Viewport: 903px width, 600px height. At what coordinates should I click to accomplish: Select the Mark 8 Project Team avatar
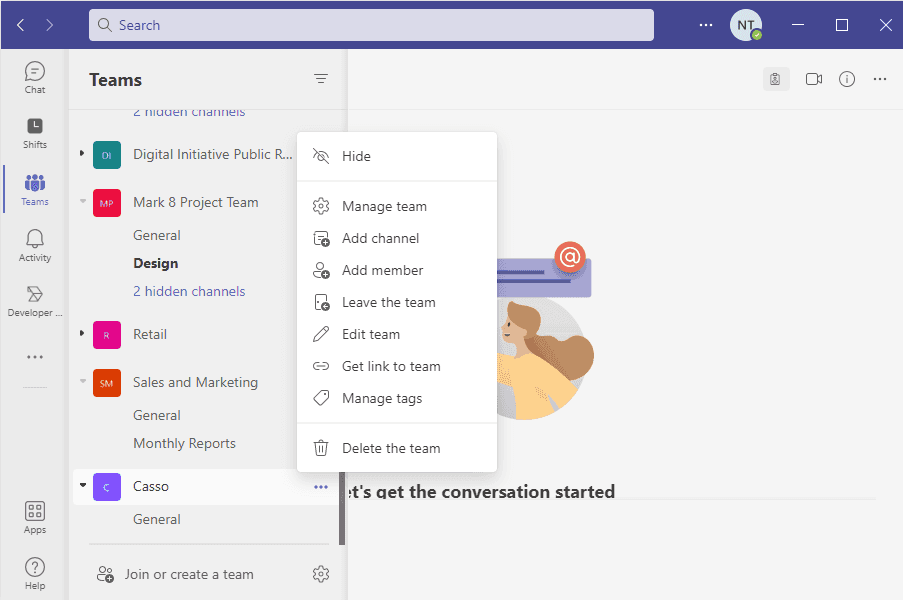pos(107,203)
